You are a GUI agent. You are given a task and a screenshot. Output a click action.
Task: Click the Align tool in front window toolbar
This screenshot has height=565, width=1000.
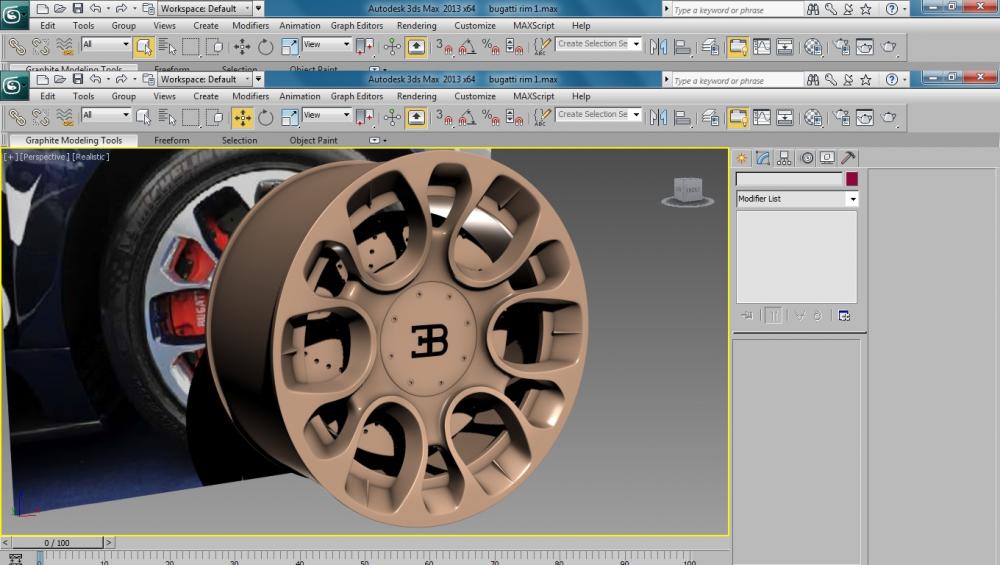(682, 117)
